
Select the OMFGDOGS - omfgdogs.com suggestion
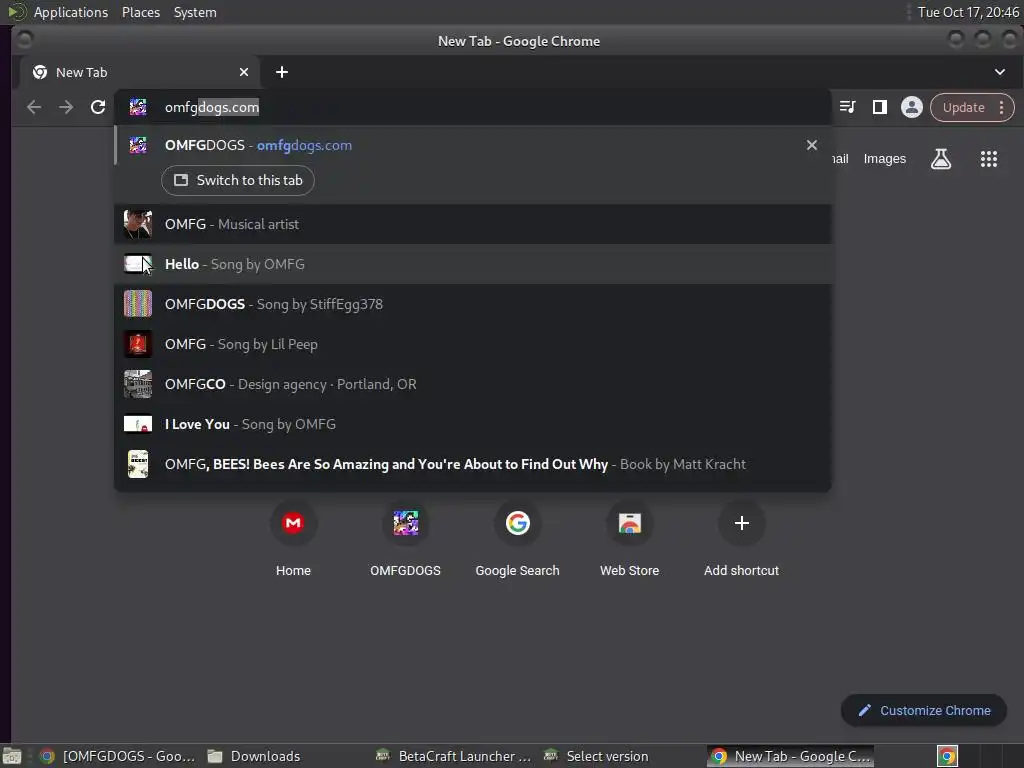click(473, 145)
